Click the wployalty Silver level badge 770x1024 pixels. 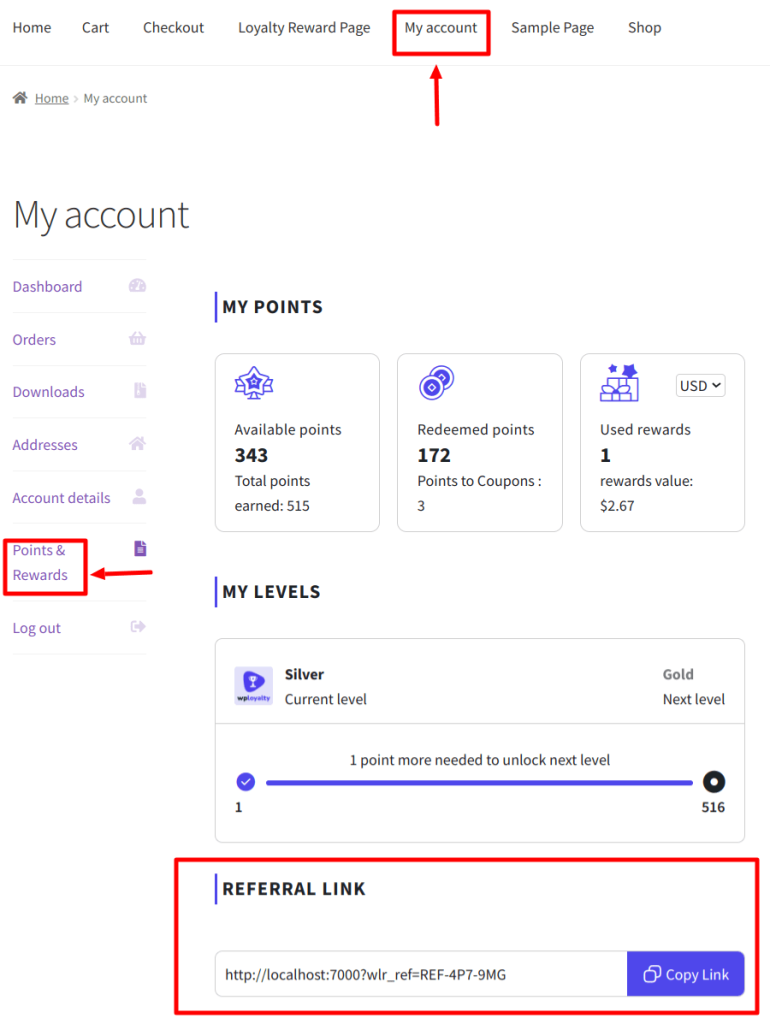(x=253, y=686)
